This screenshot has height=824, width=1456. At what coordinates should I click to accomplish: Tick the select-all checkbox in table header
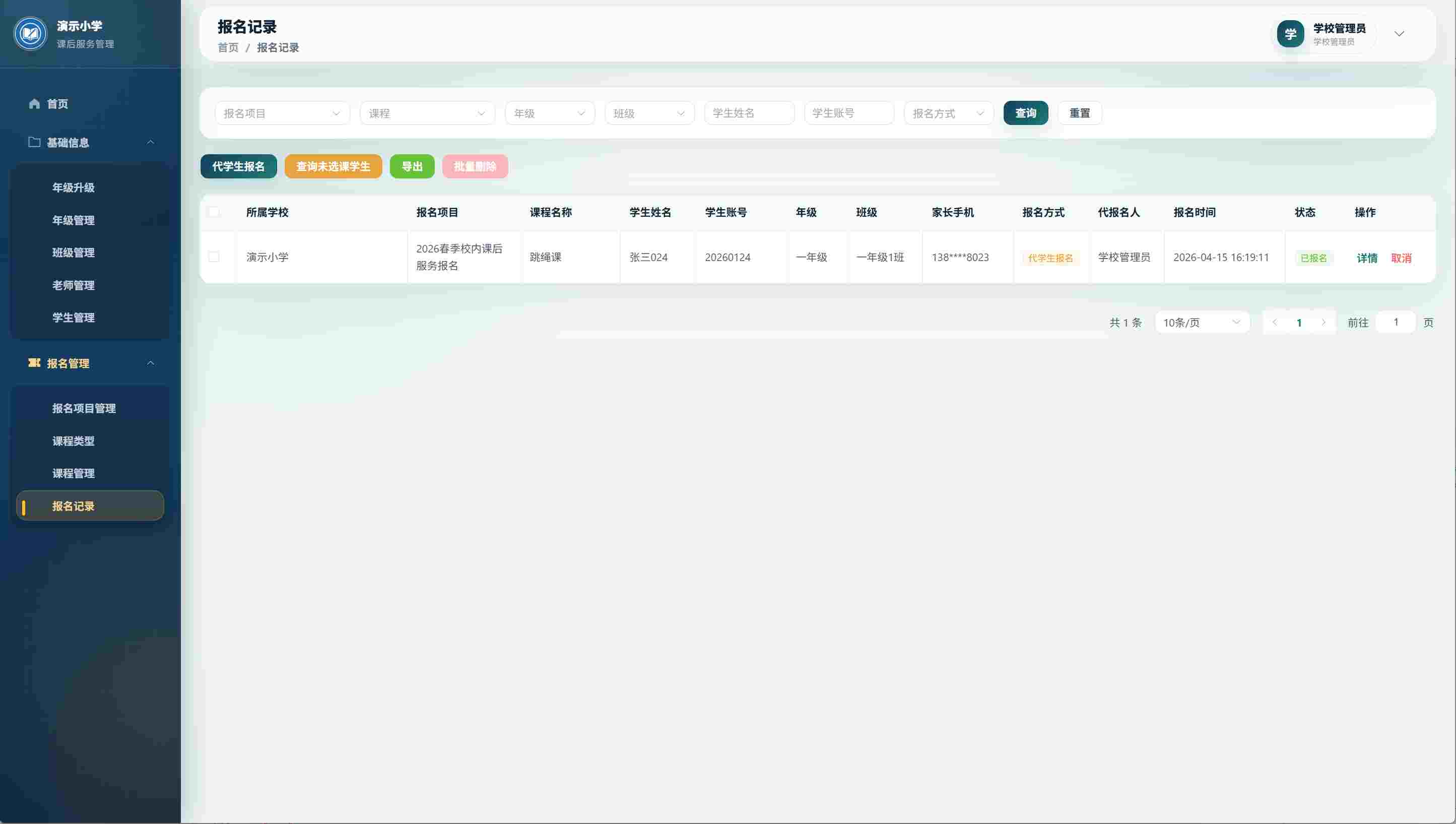[x=214, y=212]
